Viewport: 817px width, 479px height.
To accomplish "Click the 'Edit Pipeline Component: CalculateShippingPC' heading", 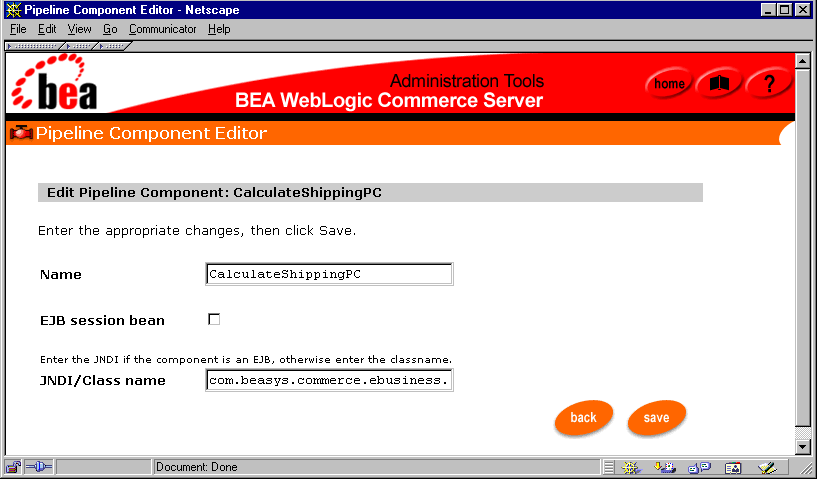I will 214,192.
